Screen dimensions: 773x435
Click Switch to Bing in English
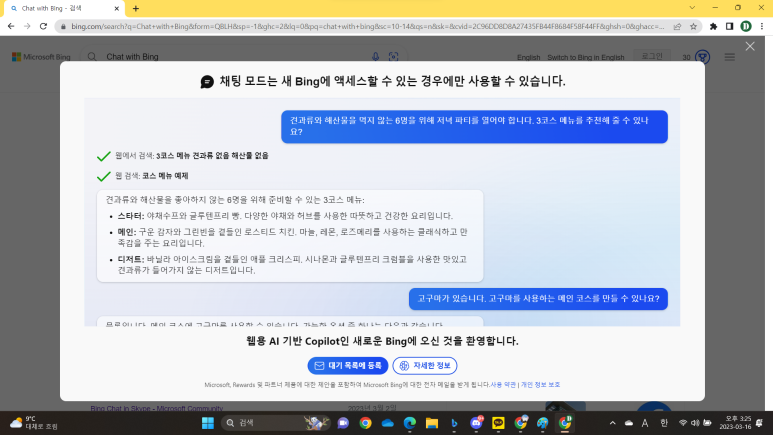coord(586,57)
